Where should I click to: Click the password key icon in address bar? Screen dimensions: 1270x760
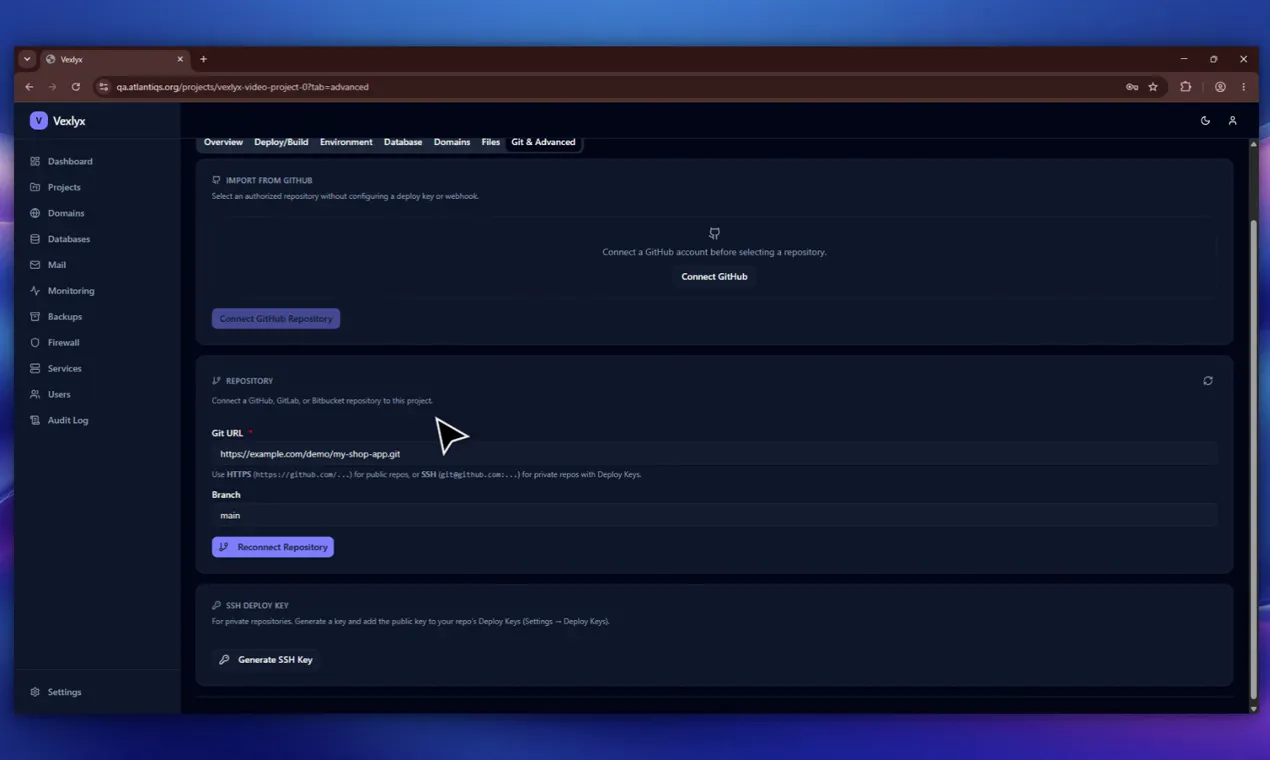tap(1132, 87)
